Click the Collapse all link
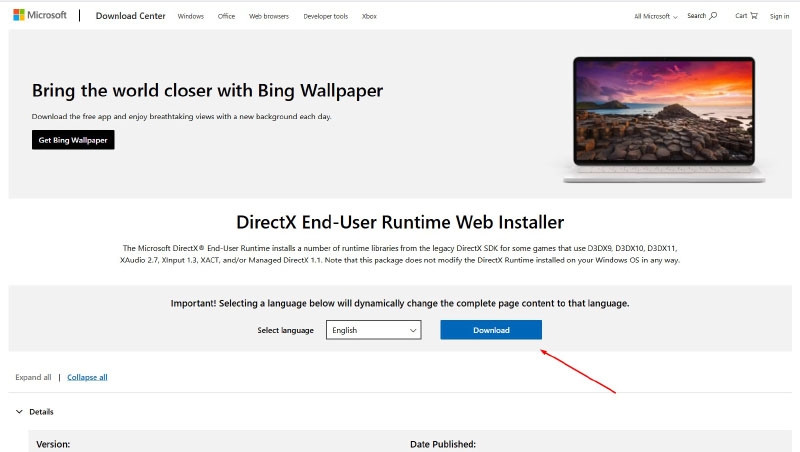The width and height of the screenshot is (800, 452). click(x=87, y=377)
